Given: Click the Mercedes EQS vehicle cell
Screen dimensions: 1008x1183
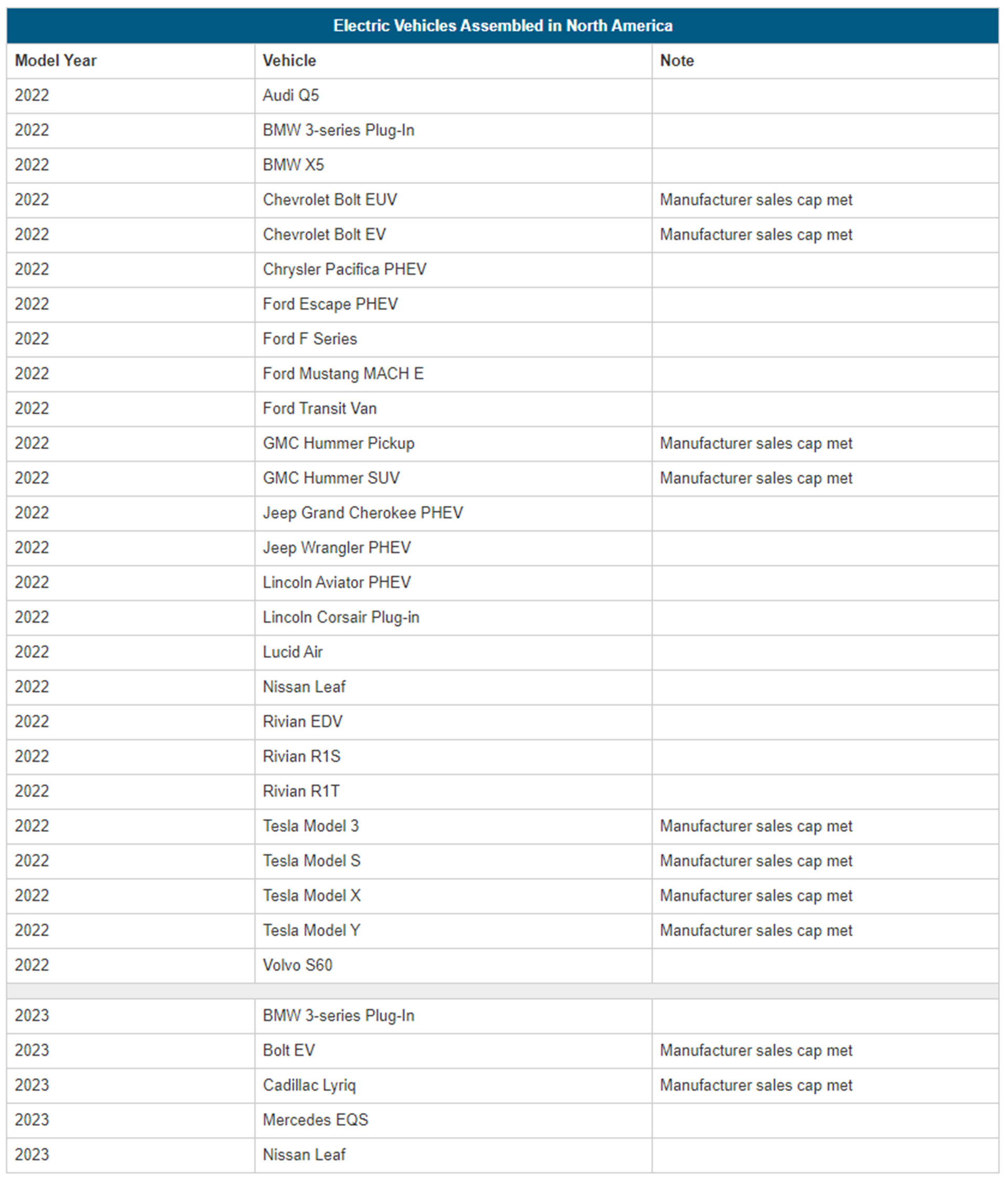Looking at the screenshot, I should click(x=315, y=1119).
